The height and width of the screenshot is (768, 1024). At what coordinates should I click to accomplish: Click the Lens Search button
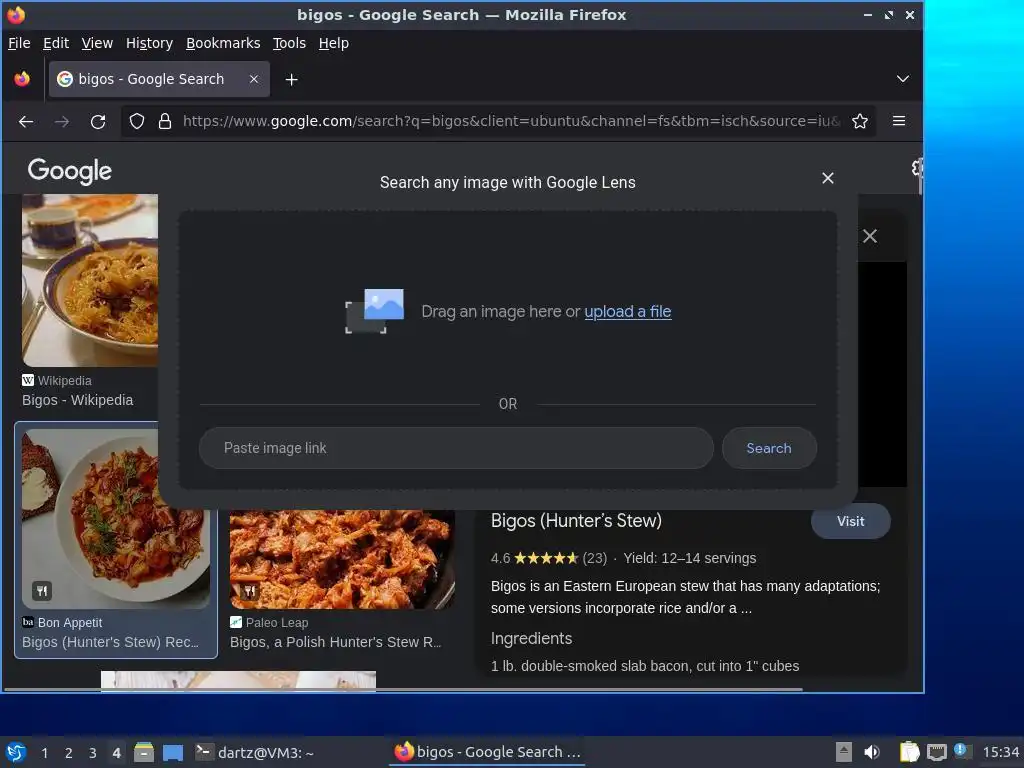[x=769, y=448]
